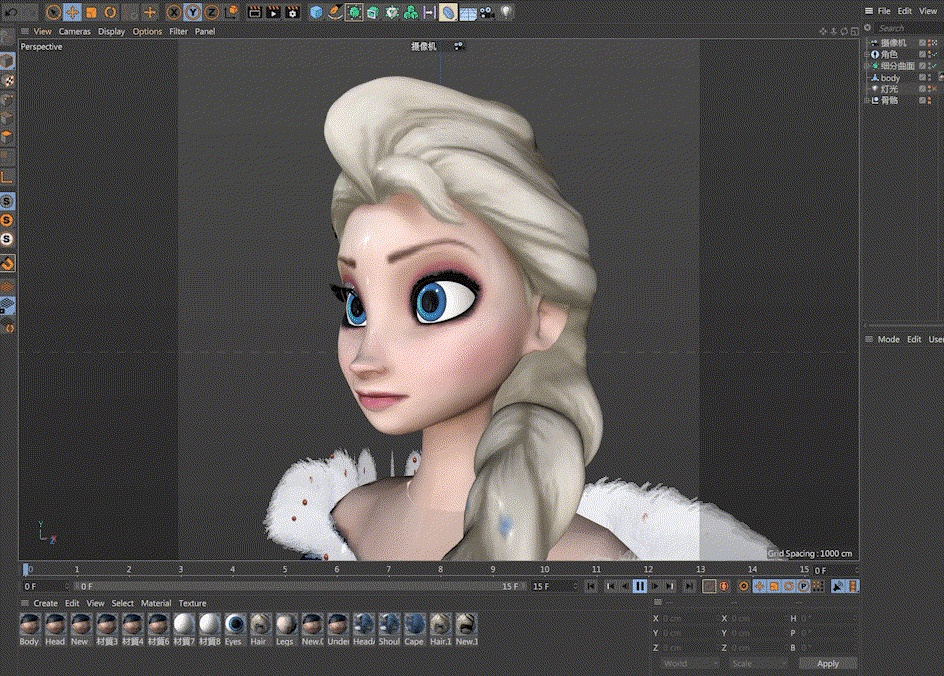This screenshot has width=944, height=676.
Task: Select the 灯光 light object
Action: click(889, 89)
